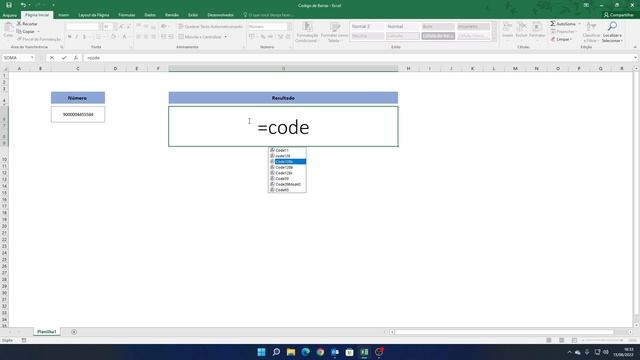Open File Explorer from taskbar
640x360 pixels.
(291, 352)
